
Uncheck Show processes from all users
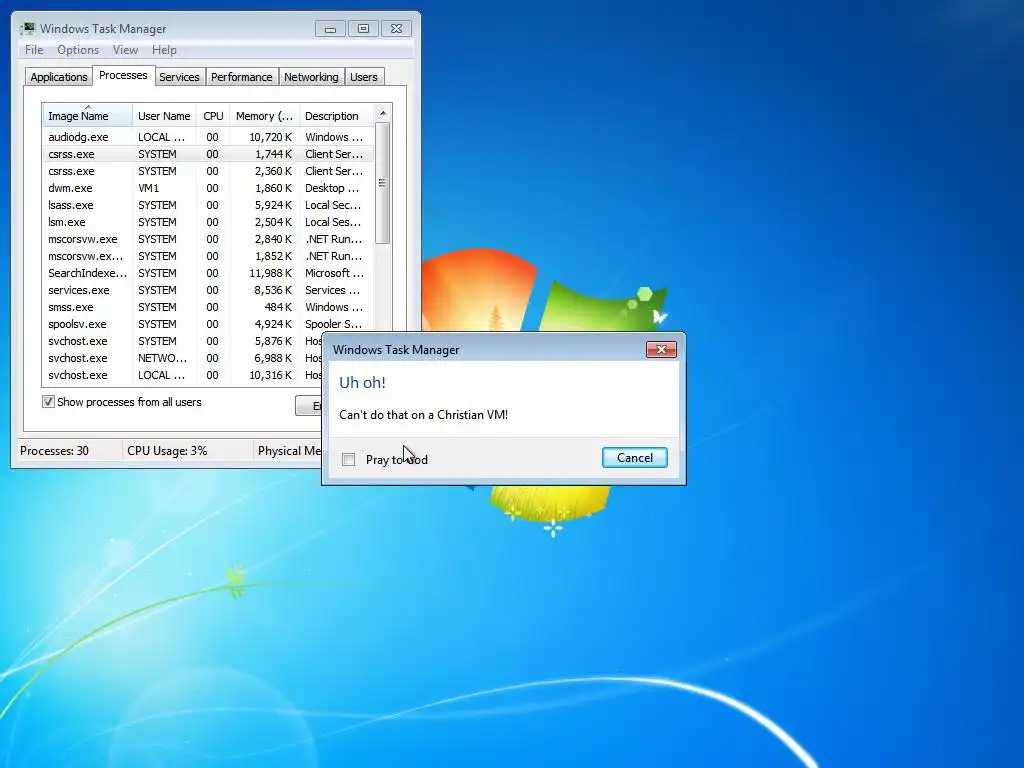pyautogui.click(x=48, y=402)
